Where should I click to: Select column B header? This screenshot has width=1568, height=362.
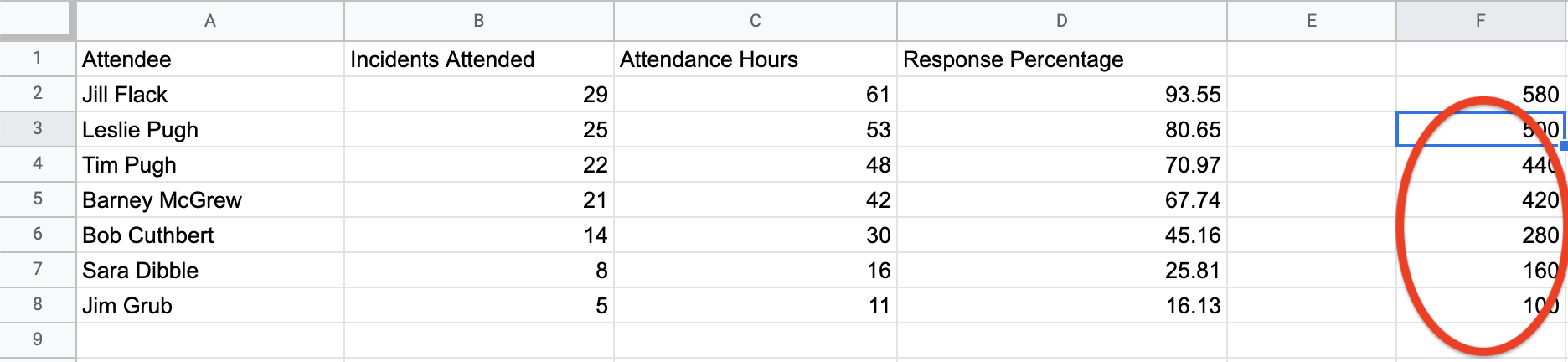click(x=478, y=21)
